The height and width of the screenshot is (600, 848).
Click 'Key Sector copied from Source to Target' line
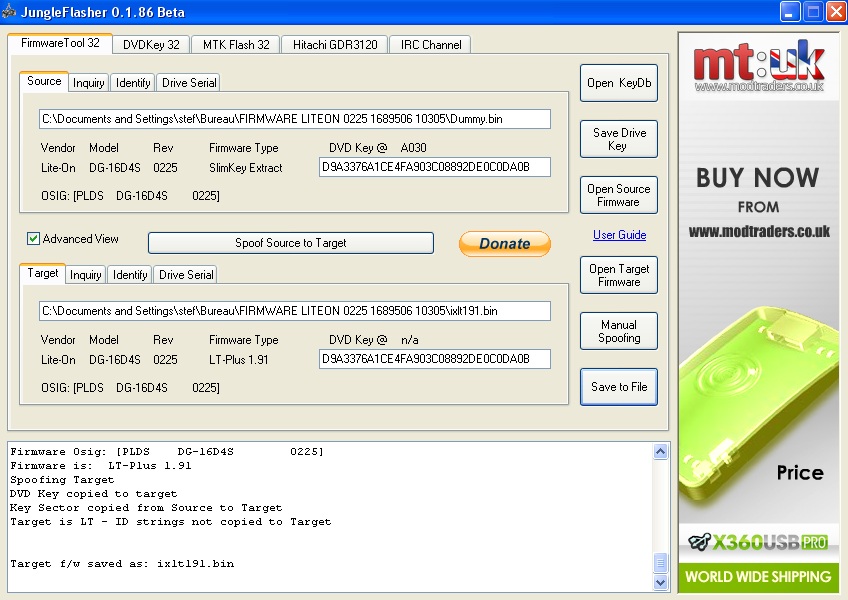[146, 508]
